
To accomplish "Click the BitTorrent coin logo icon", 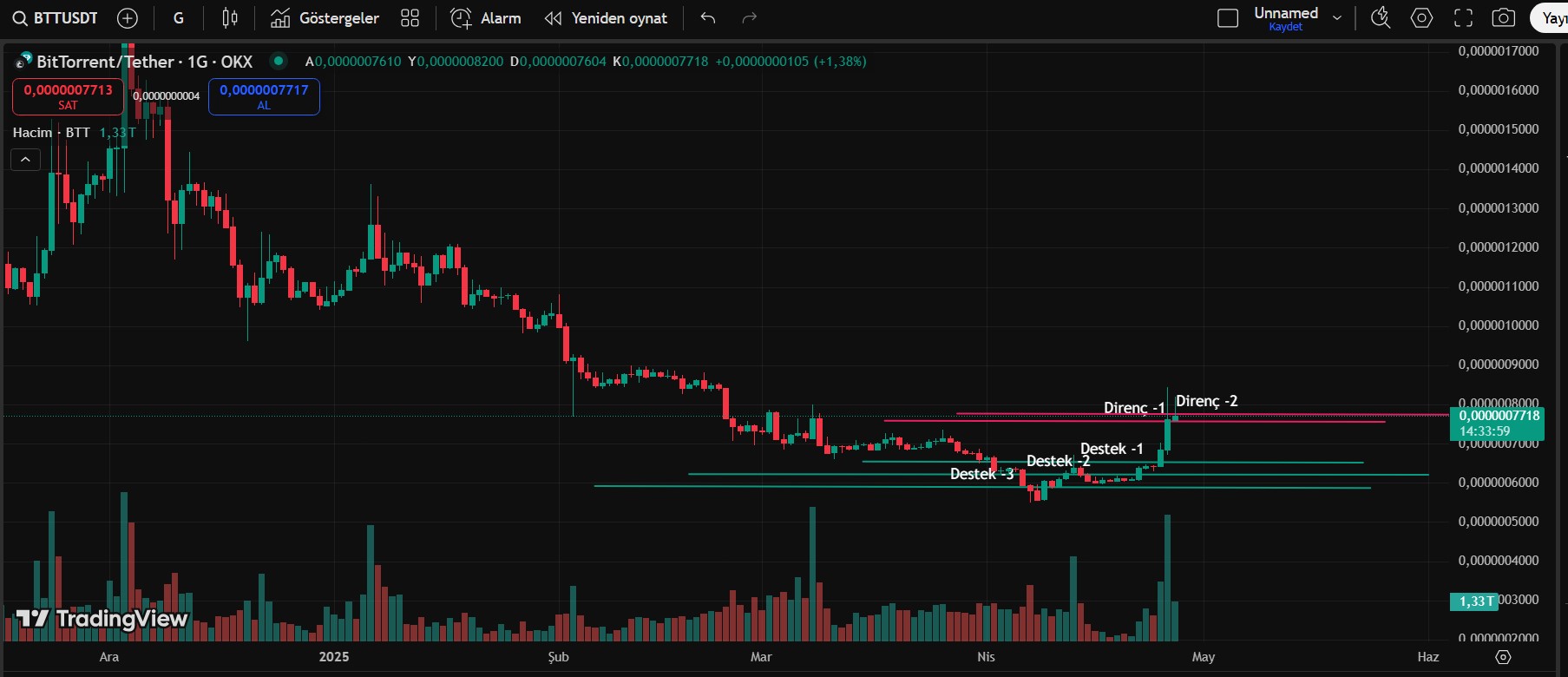I will click(x=23, y=61).
